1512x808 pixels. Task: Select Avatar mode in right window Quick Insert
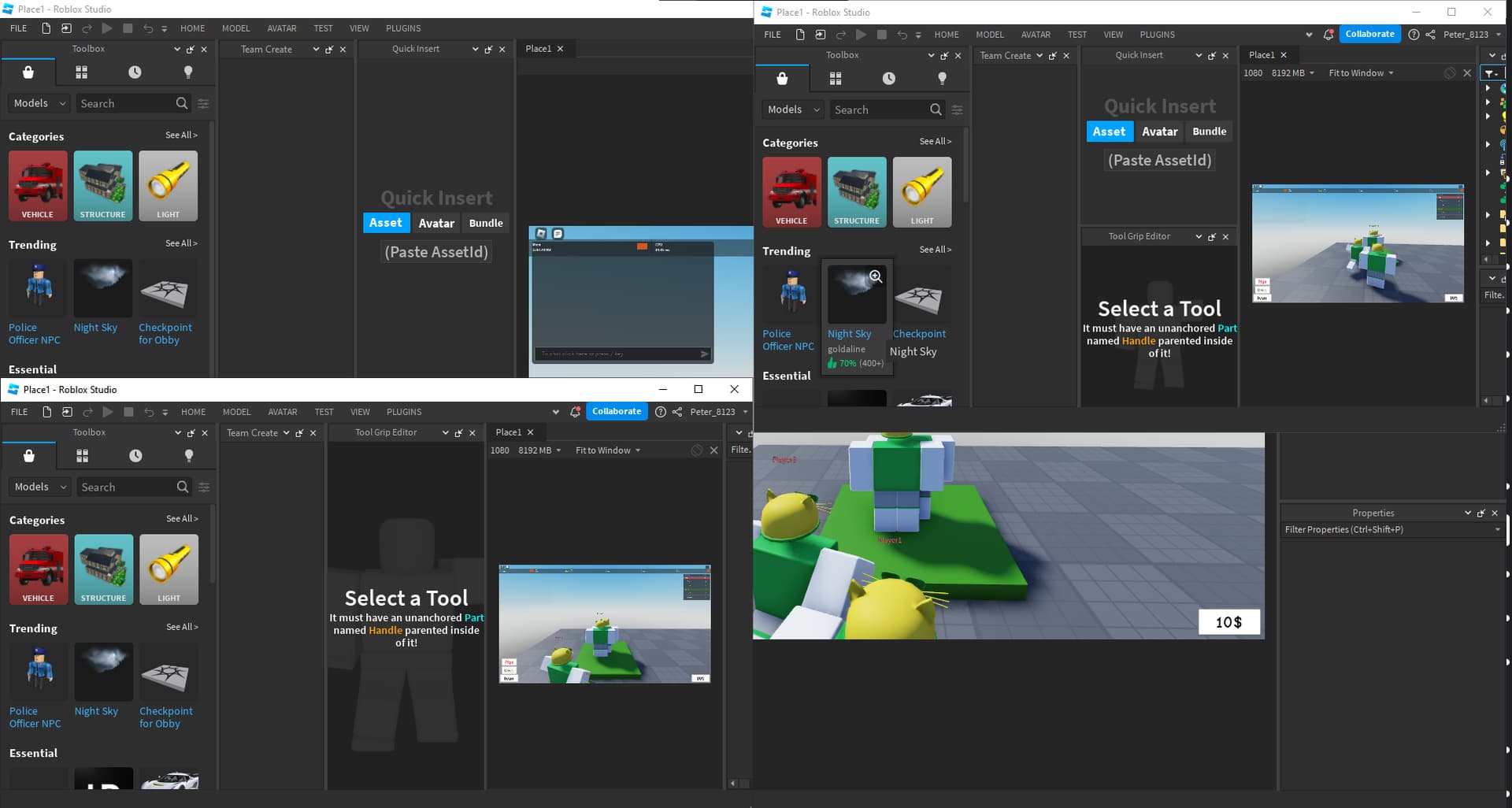coord(1160,132)
